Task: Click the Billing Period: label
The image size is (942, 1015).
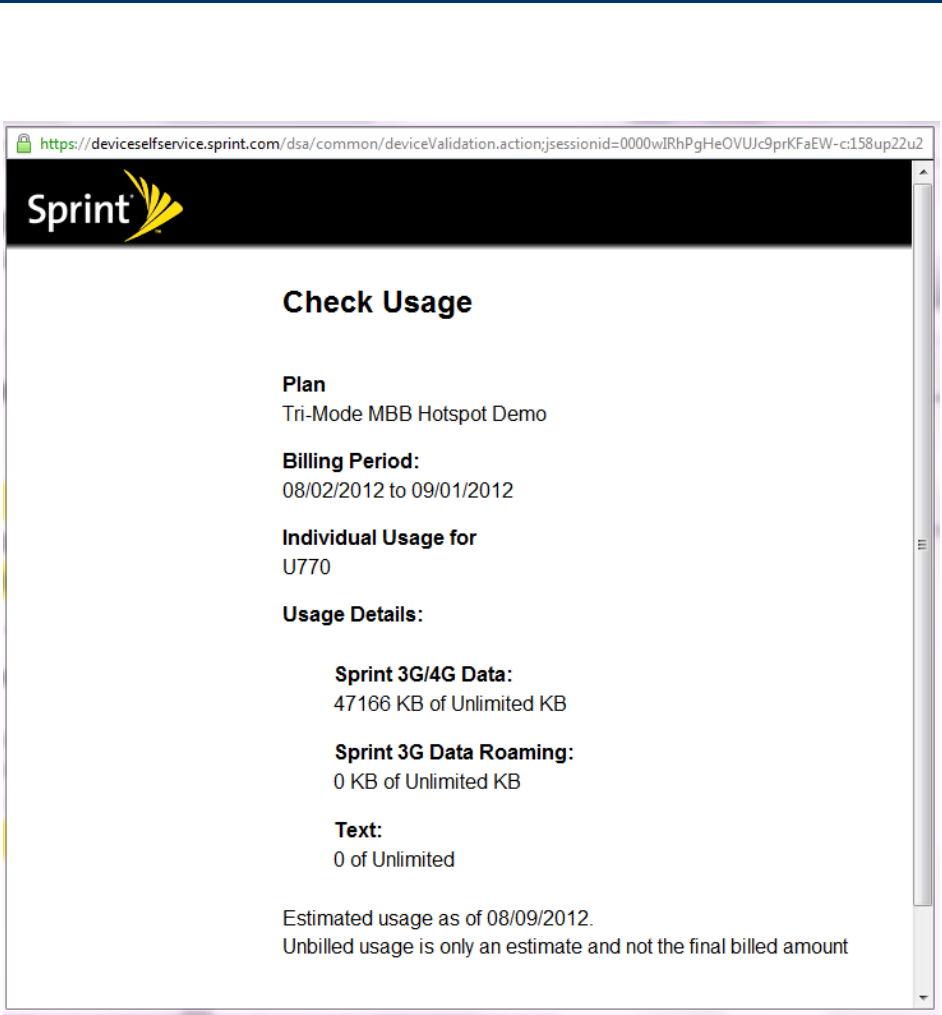Action: (351, 461)
